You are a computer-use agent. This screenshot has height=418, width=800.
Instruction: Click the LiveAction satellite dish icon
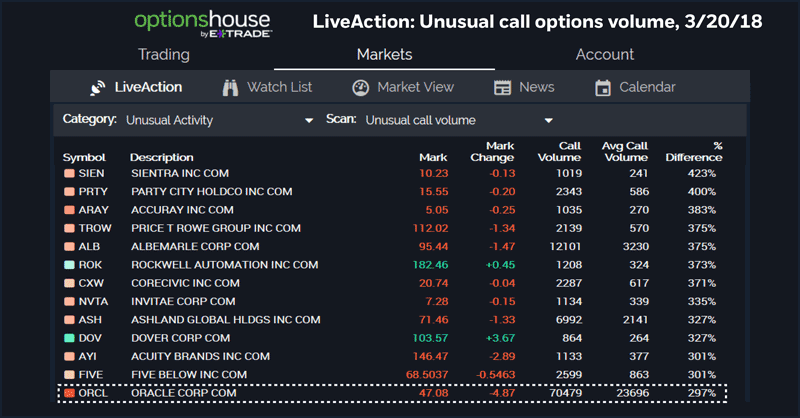click(x=98, y=88)
